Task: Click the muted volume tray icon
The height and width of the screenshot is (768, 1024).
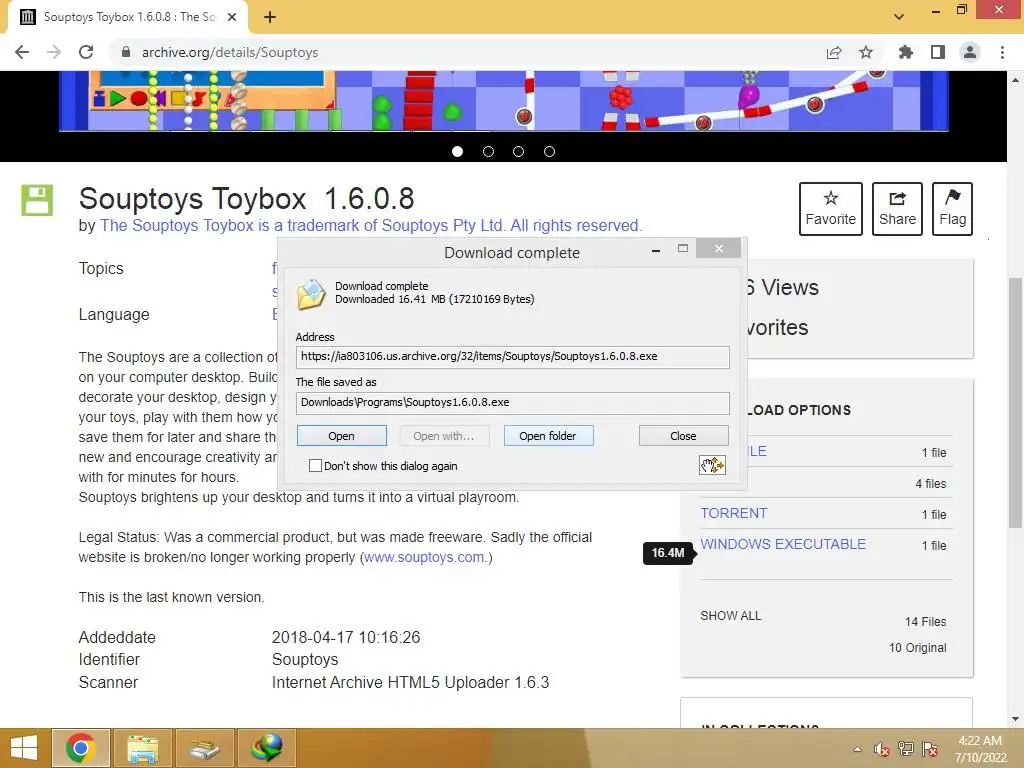Action: [x=881, y=749]
